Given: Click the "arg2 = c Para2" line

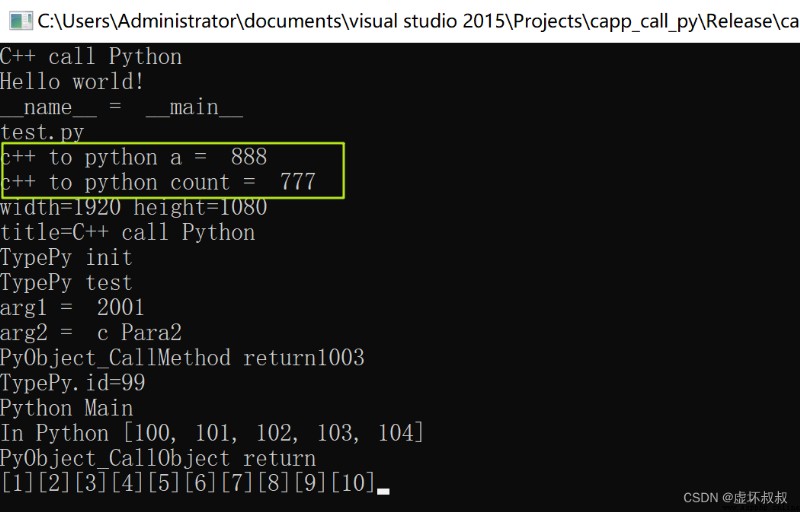Looking at the screenshot, I should (x=91, y=332).
